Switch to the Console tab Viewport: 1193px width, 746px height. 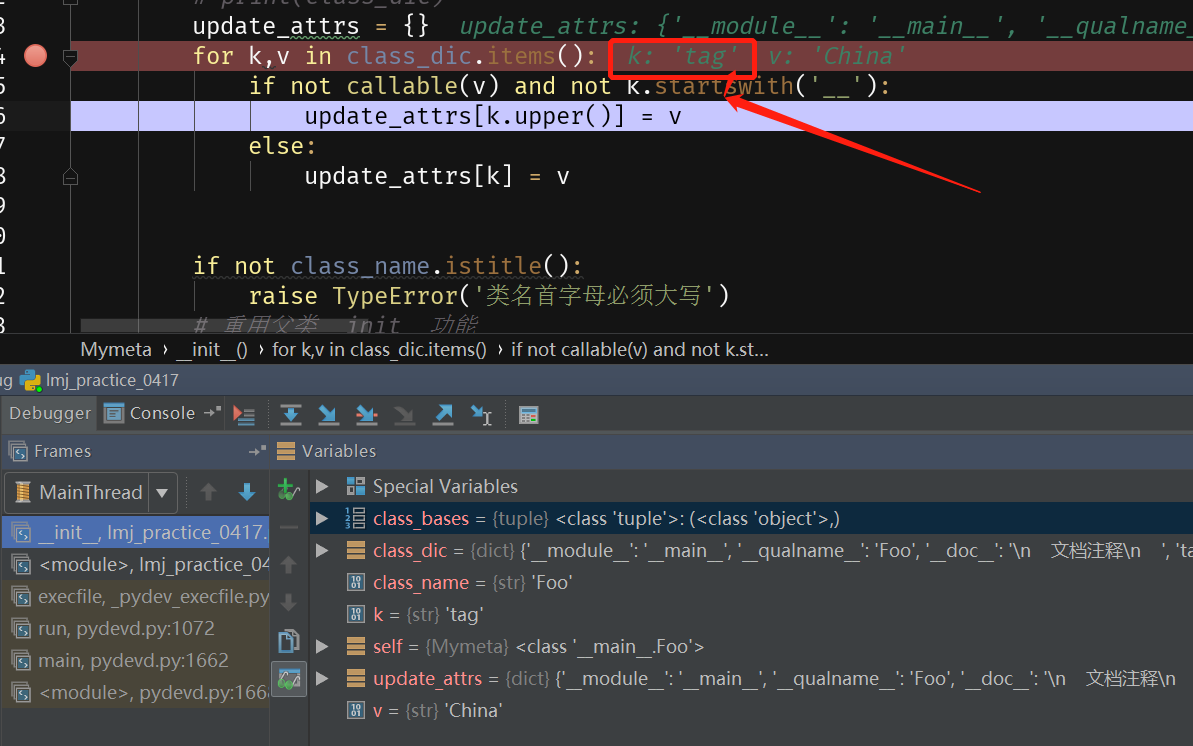(162, 413)
